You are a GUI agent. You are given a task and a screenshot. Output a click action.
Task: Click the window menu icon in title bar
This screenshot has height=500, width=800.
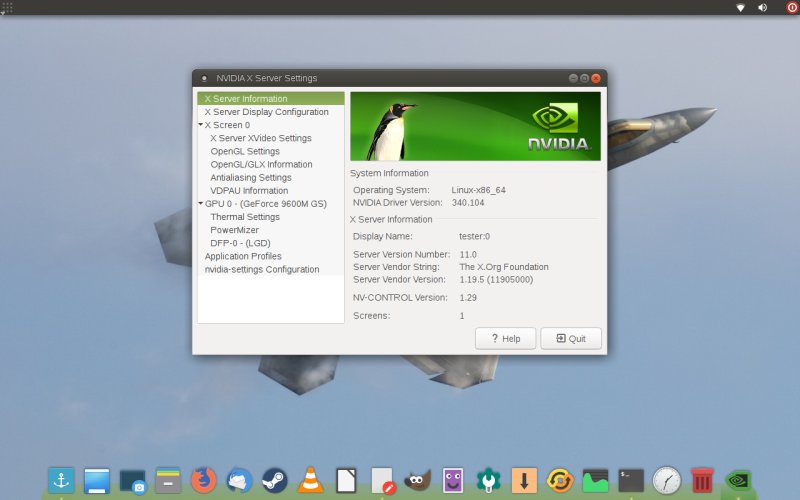204,78
